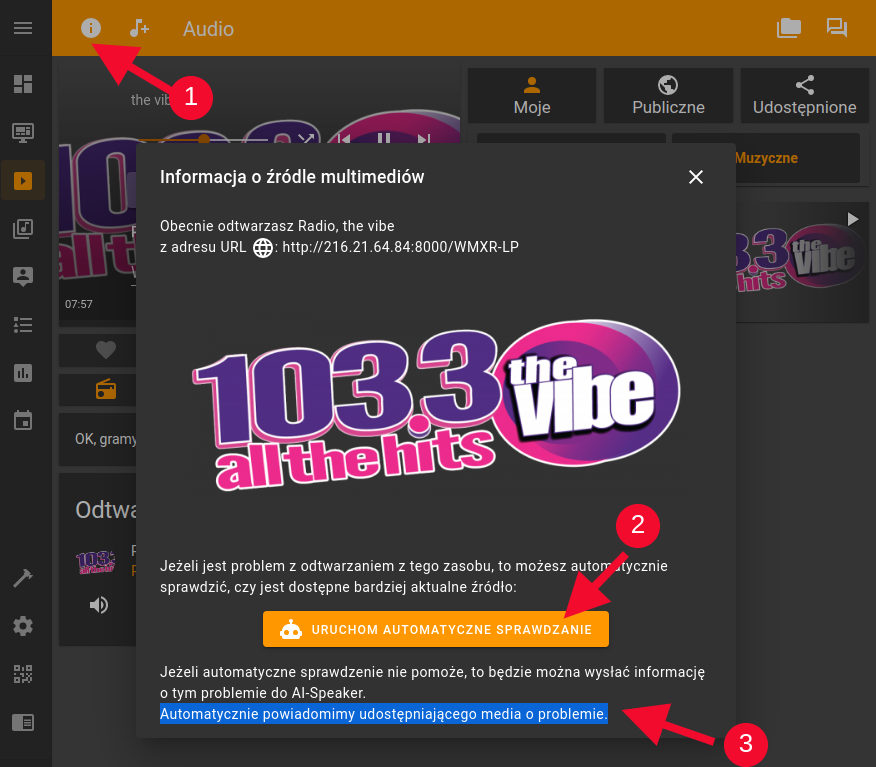Viewport: 876px width, 767px height.
Task: Skip to the next track
Action: click(x=425, y=138)
